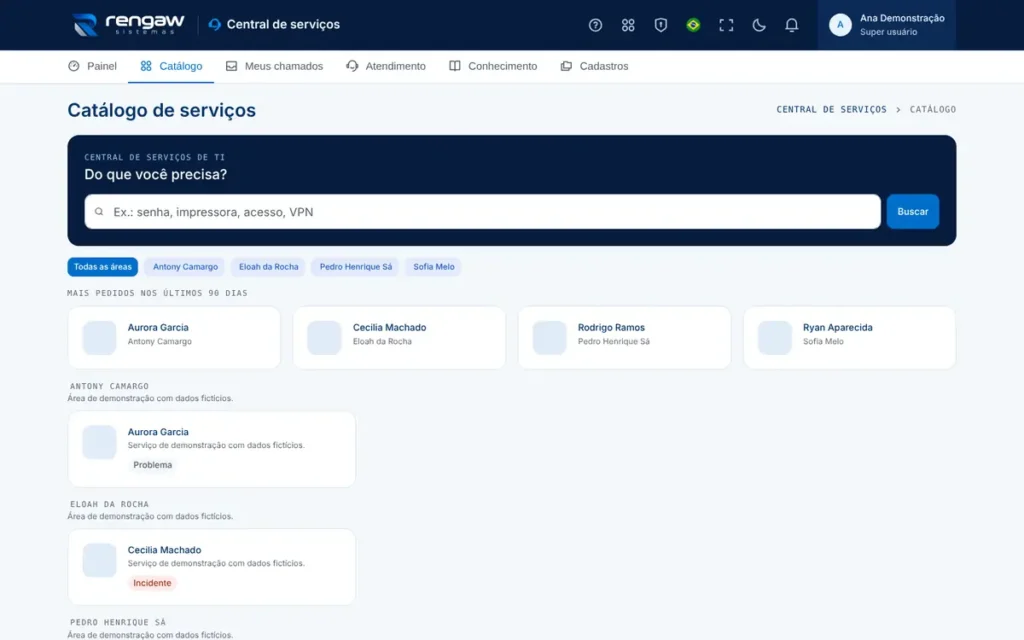Image resolution: width=1024 pixels, height=640 pixels.
Task: Go to Meus chamados tab
Action: 274,66
